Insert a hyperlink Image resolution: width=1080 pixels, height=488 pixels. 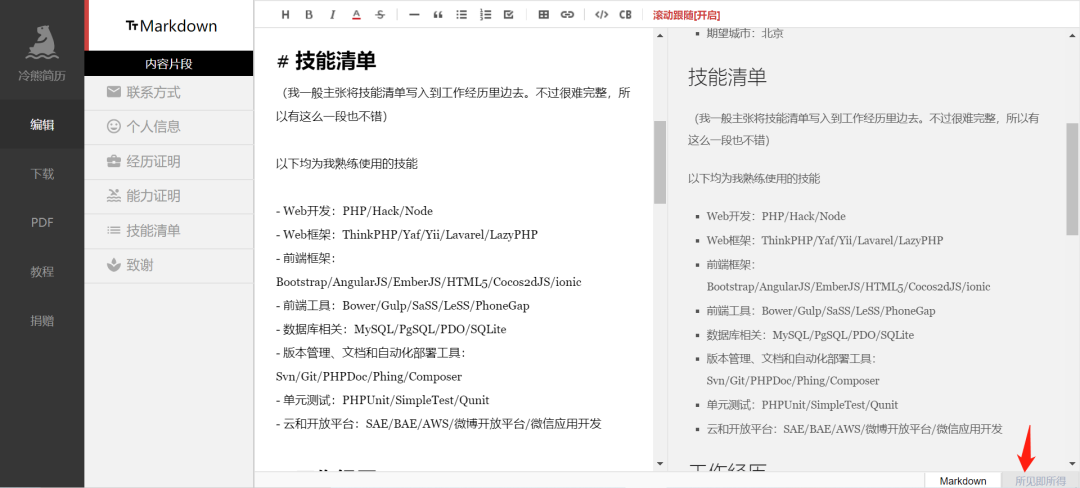[567, 14]
